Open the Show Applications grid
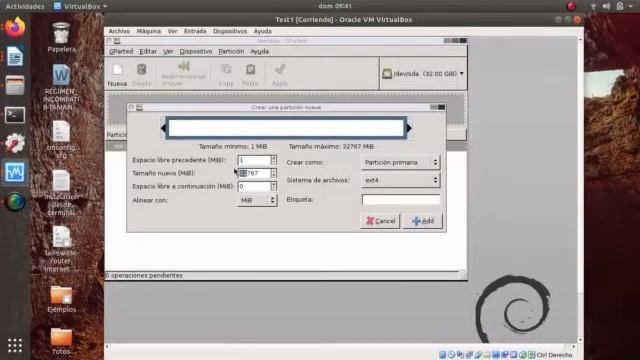The height and width of the screenshot is (360, 640). click(x=15, y=345)
